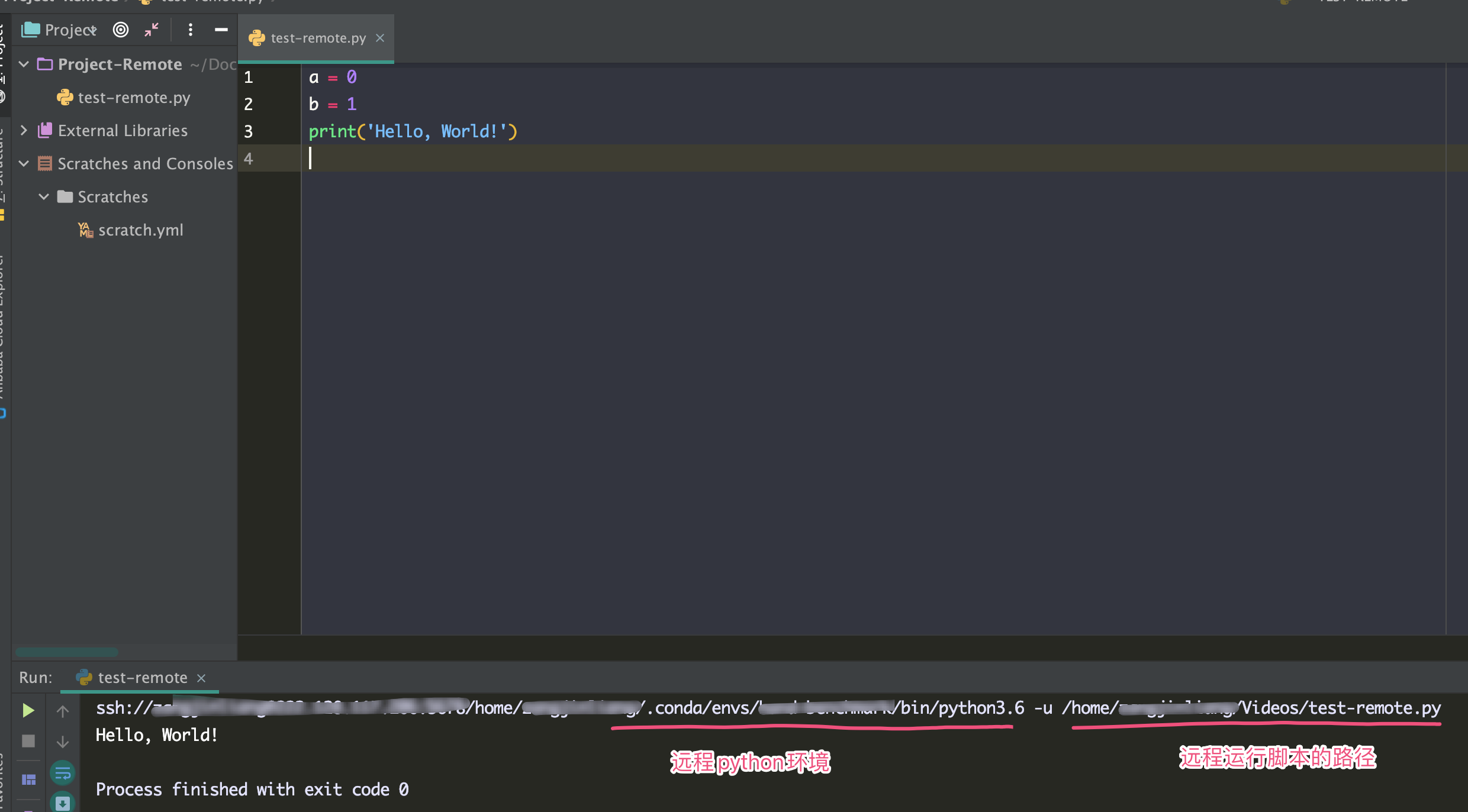Expand External Libraries node
1468x812 pixels.
point(24,130)
